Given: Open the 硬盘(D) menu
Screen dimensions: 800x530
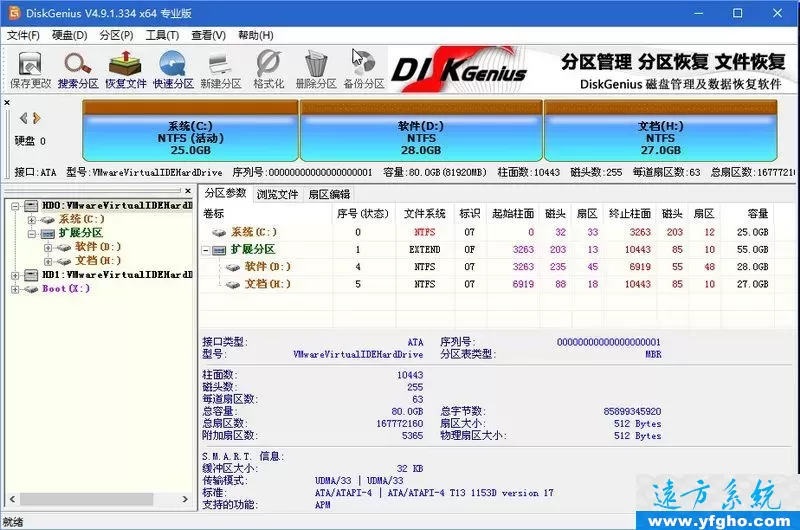Looking at the screenshot, I should coord(69,35).
